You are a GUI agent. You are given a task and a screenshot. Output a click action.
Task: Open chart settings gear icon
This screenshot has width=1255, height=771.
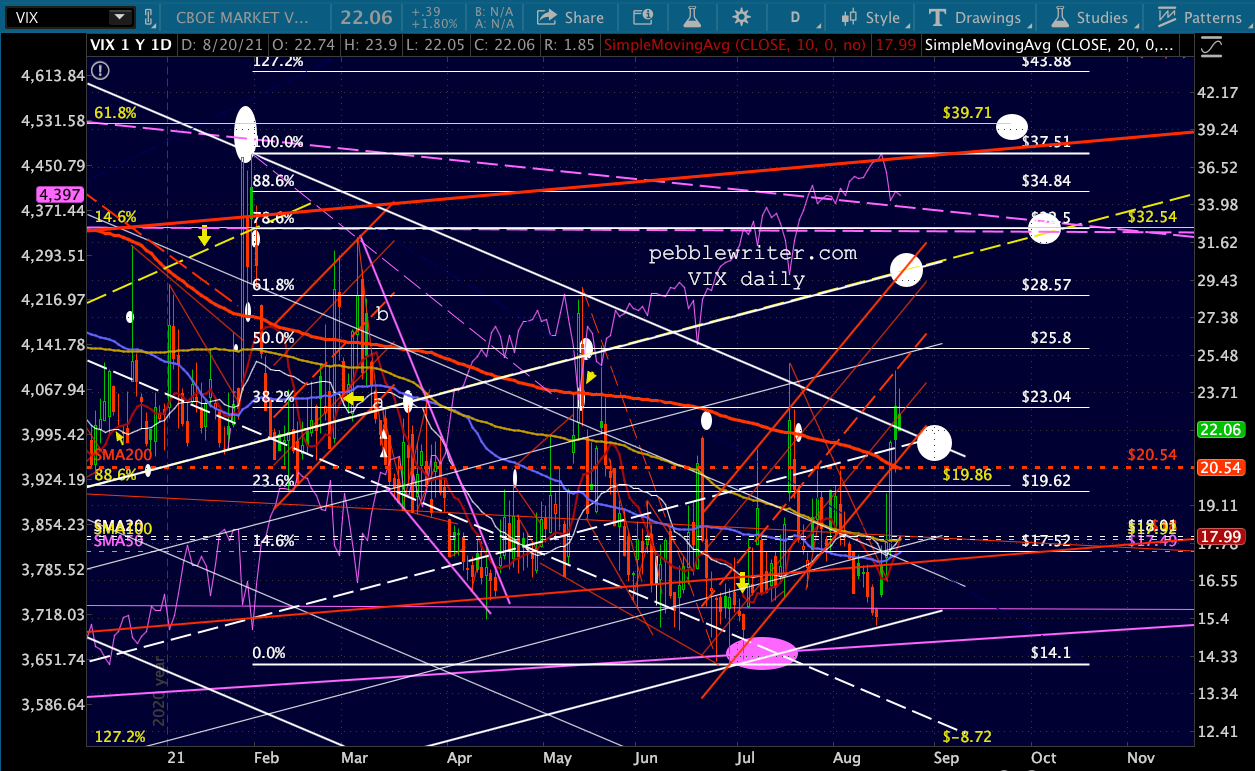741,17
